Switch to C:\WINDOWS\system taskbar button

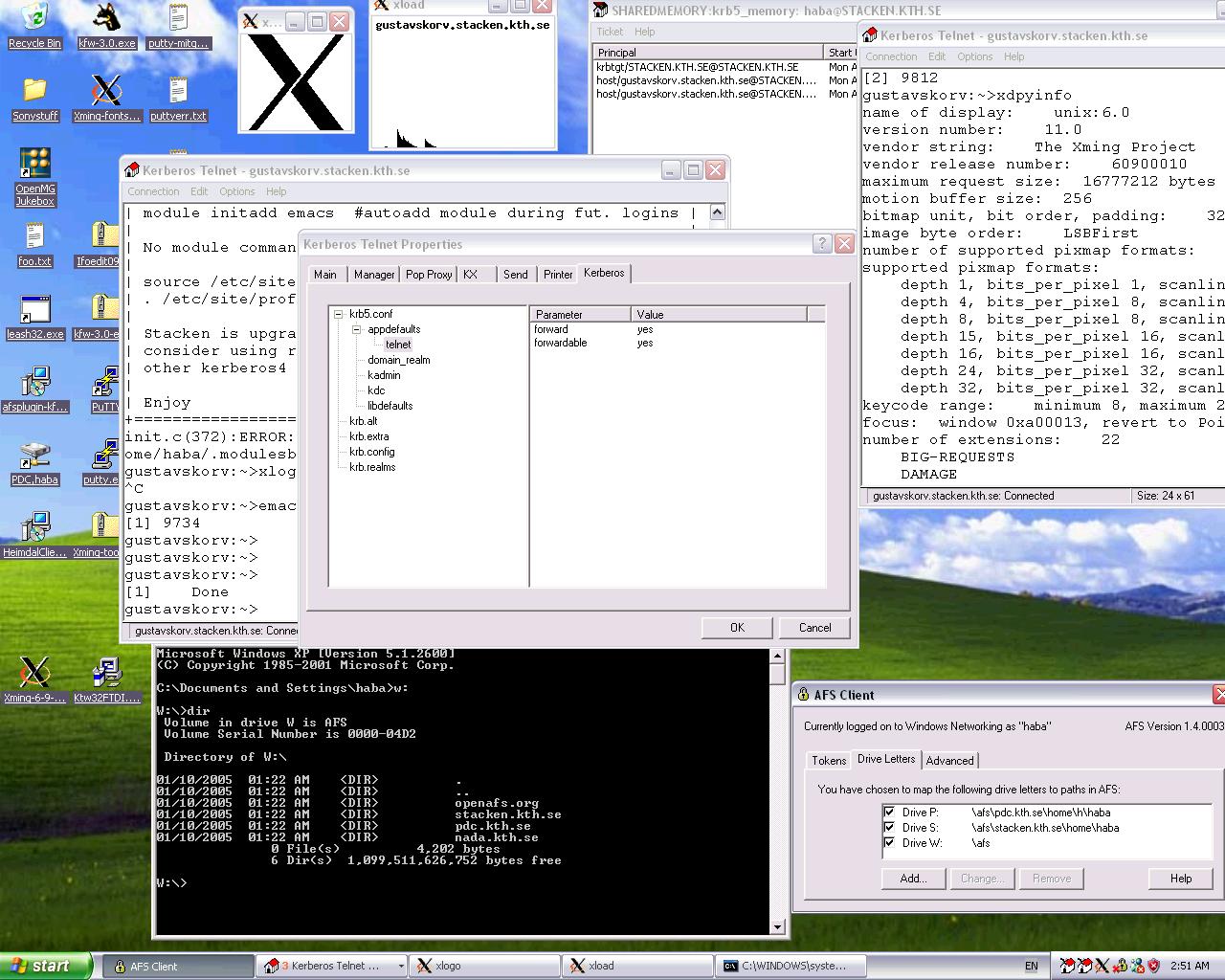(x=791, y=966)
